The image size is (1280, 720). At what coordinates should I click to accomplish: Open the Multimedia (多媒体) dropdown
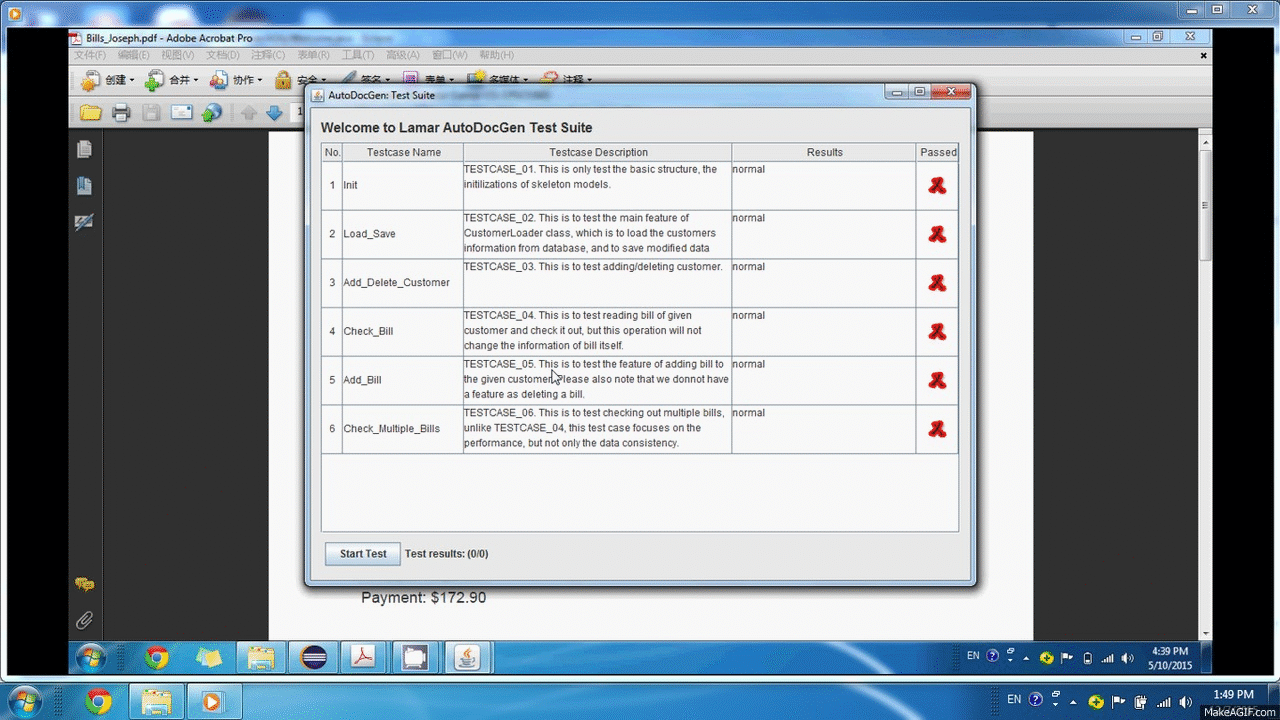505,79
